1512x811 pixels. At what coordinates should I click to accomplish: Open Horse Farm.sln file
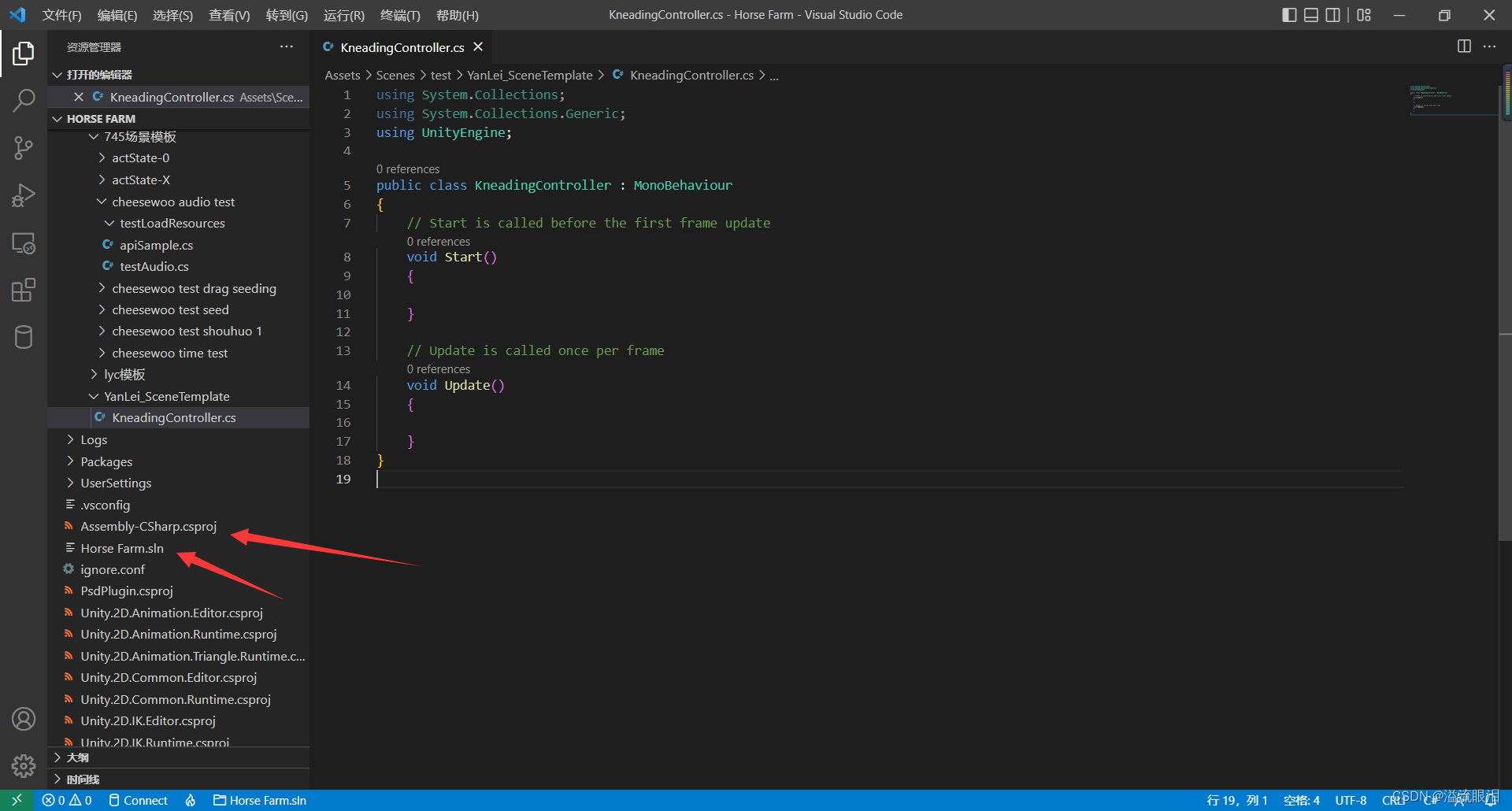(179, 549)
